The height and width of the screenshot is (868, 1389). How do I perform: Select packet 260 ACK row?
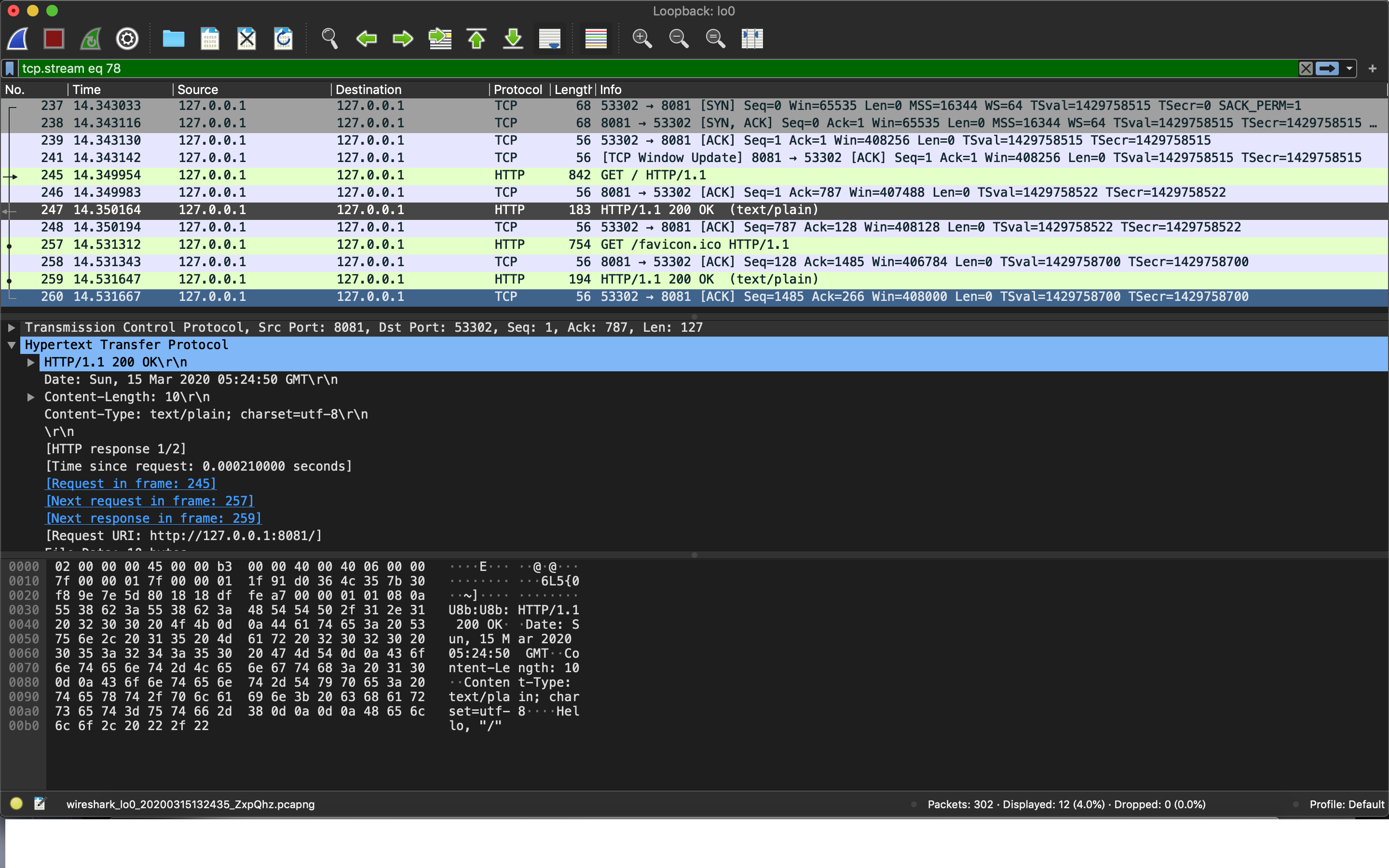(x=694, y=297)
